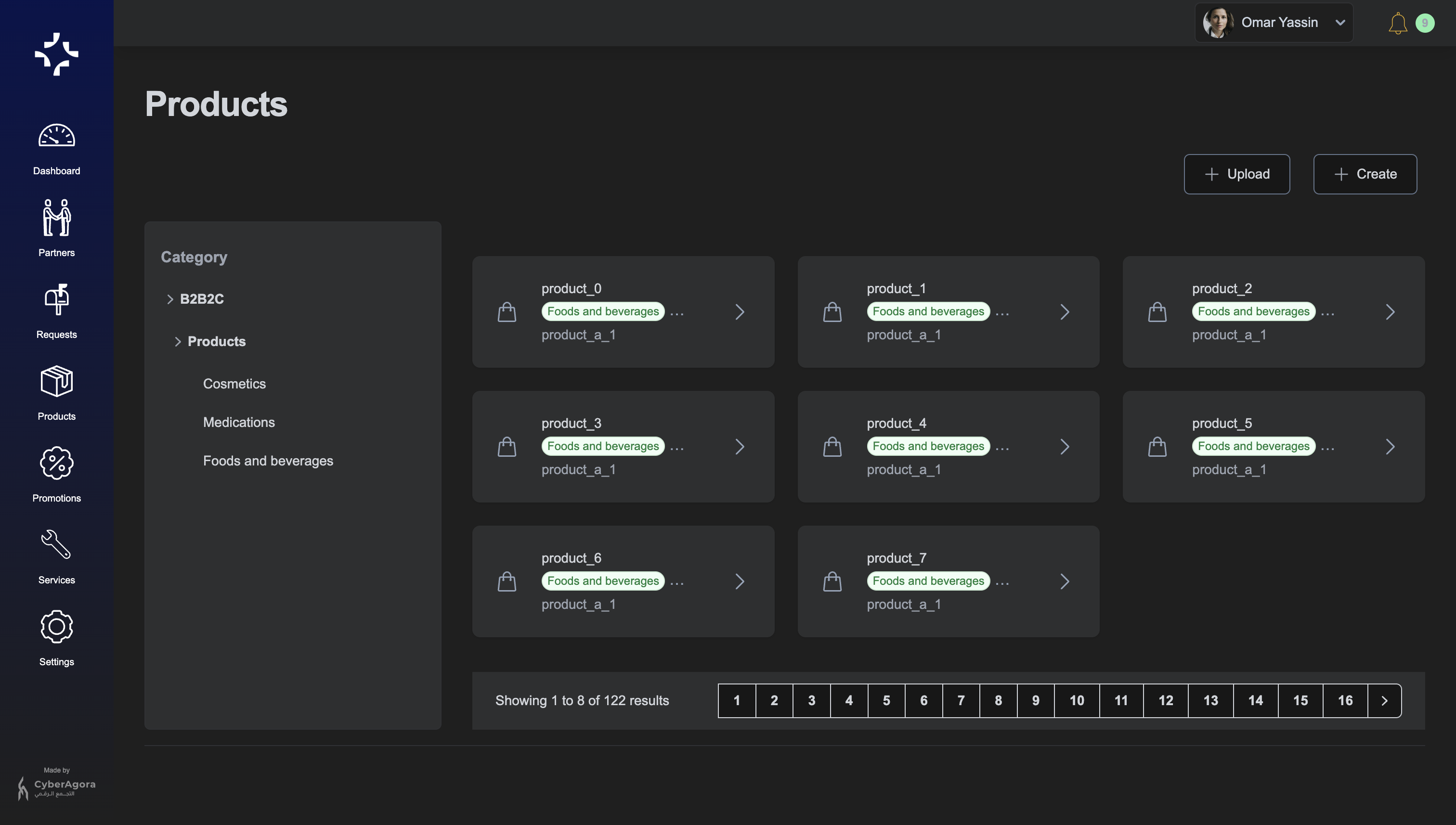Go to Partners handshake icon
1456x825 pixels.
pyautogui.click(x=56, y=218)
